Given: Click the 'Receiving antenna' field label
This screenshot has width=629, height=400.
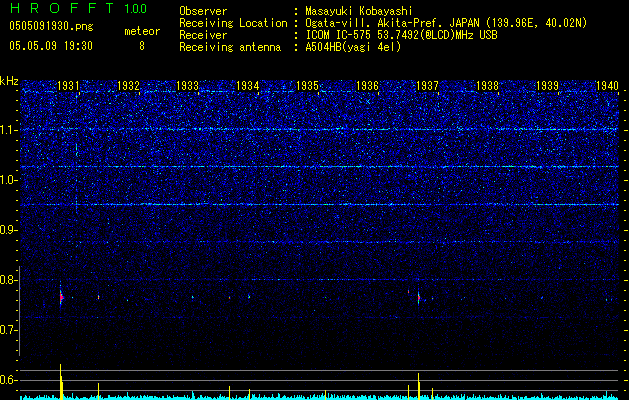Looking at the screenshot, I should pyautogui.click(x=230, y=47).
